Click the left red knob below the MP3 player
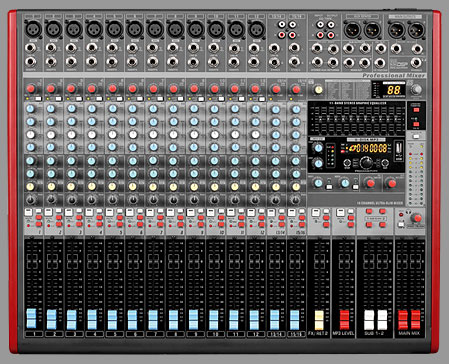449x364 pixels. click(370, 183)
